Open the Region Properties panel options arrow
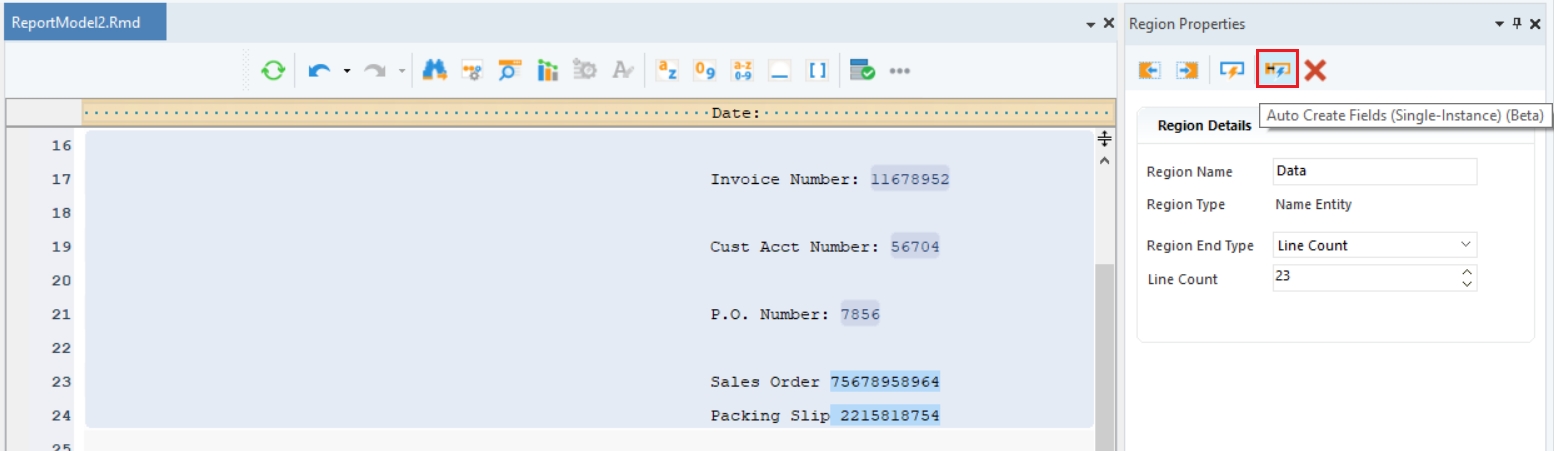The width and height of the screenshot is (1554, 451). pos(1500,24)
